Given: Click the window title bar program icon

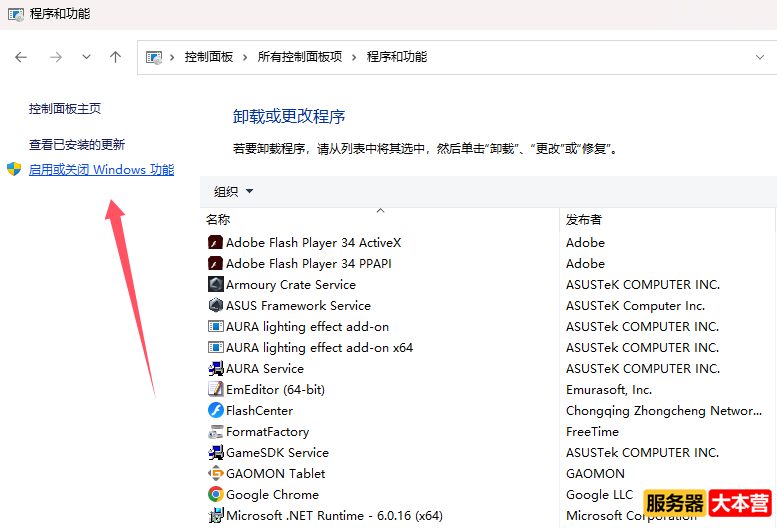Looking at the screenshot, I should tap(16, 14).
